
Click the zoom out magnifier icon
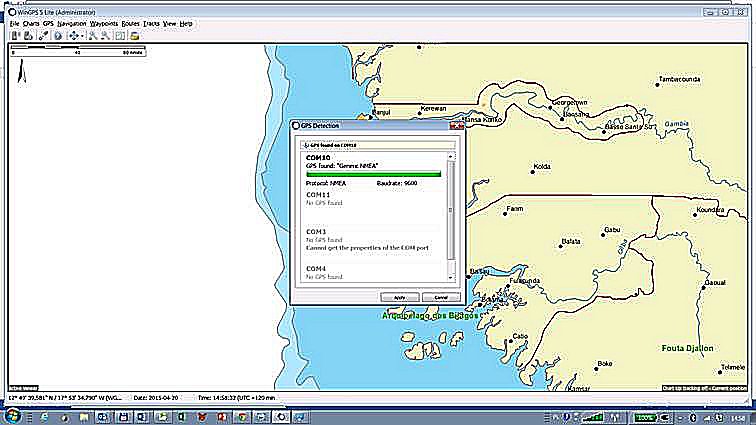[x=105, y=35]
